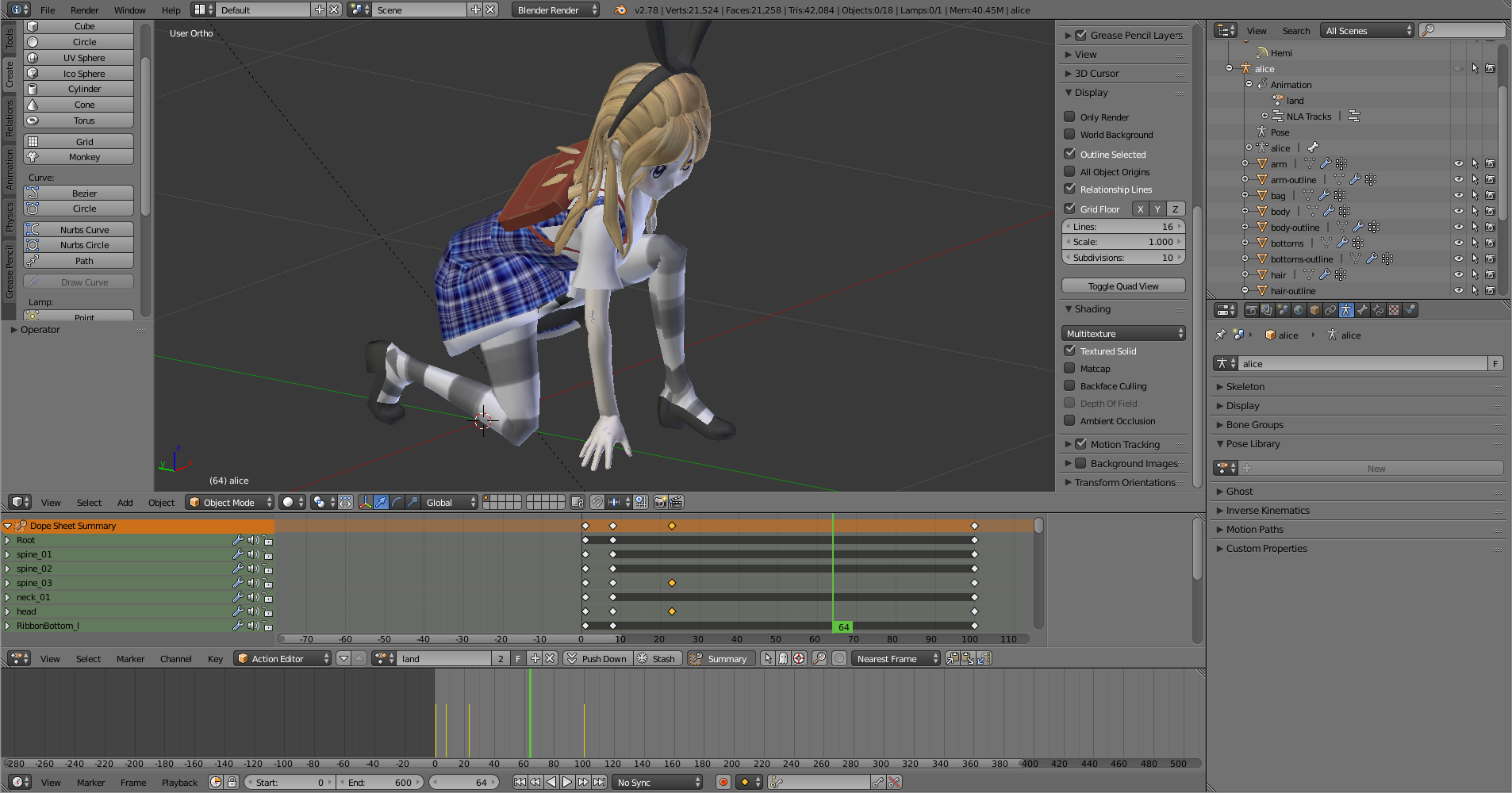Open the Object Mode dropdown

[229, 502]
